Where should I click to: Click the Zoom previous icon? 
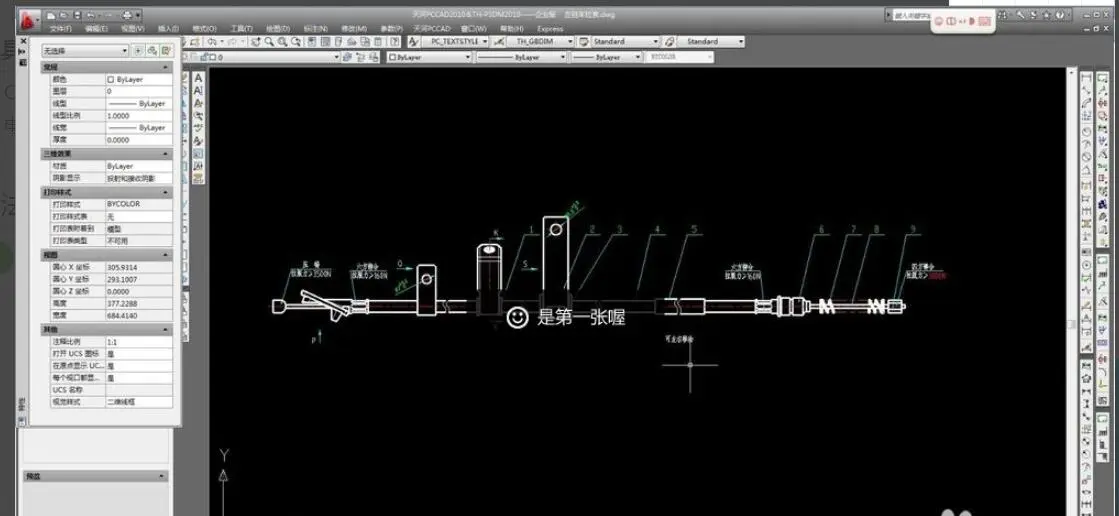click(x=295, y=42)
